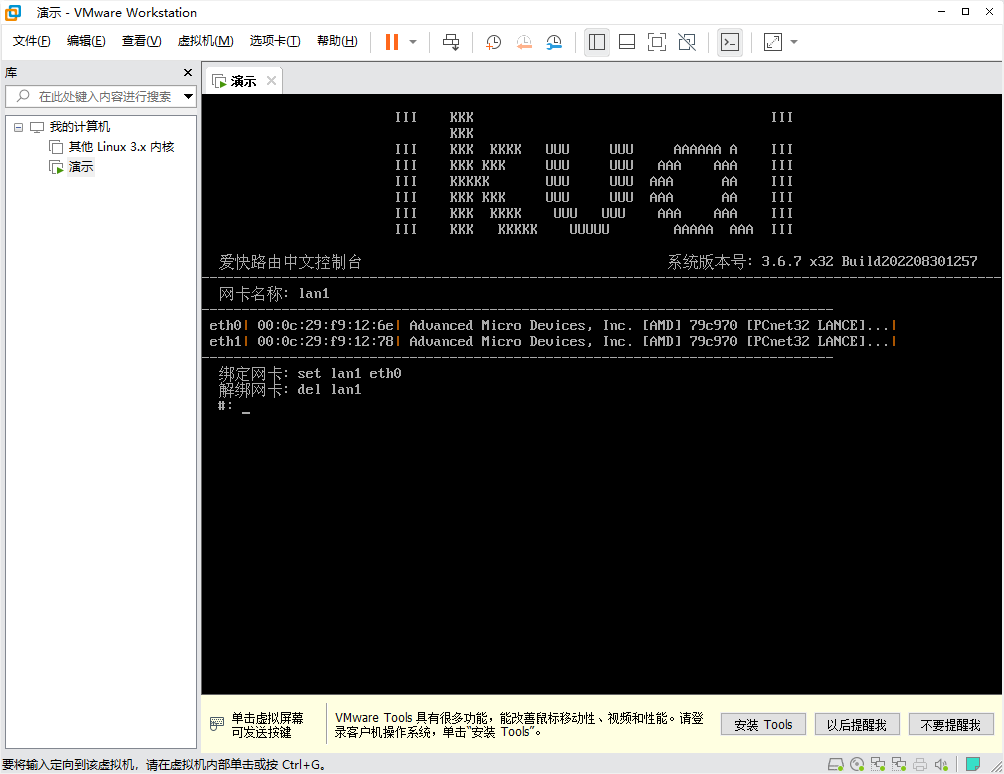The image size is (1004, 774).
Task: Maximize the VMware Workstation window
Action: 965,12
